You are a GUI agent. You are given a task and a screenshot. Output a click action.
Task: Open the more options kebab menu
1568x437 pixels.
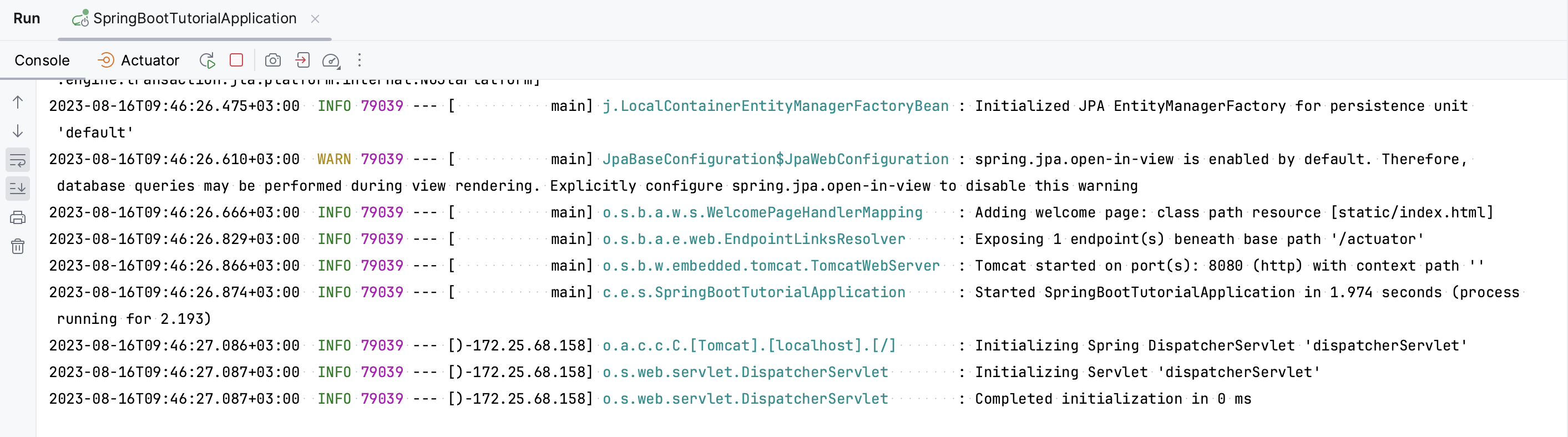[x=360, y=60]
